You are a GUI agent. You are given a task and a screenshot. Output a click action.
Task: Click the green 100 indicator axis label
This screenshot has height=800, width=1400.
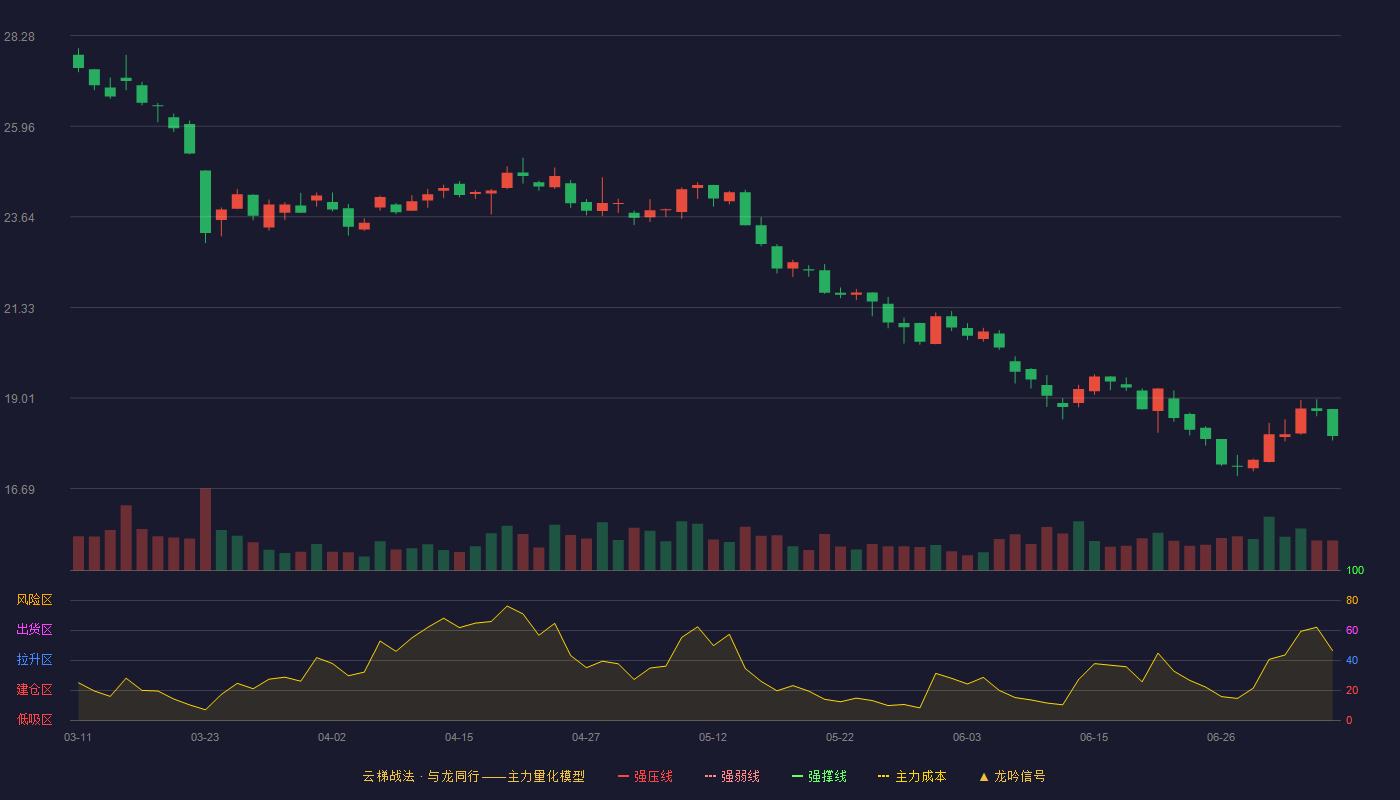click(1355, 570)
